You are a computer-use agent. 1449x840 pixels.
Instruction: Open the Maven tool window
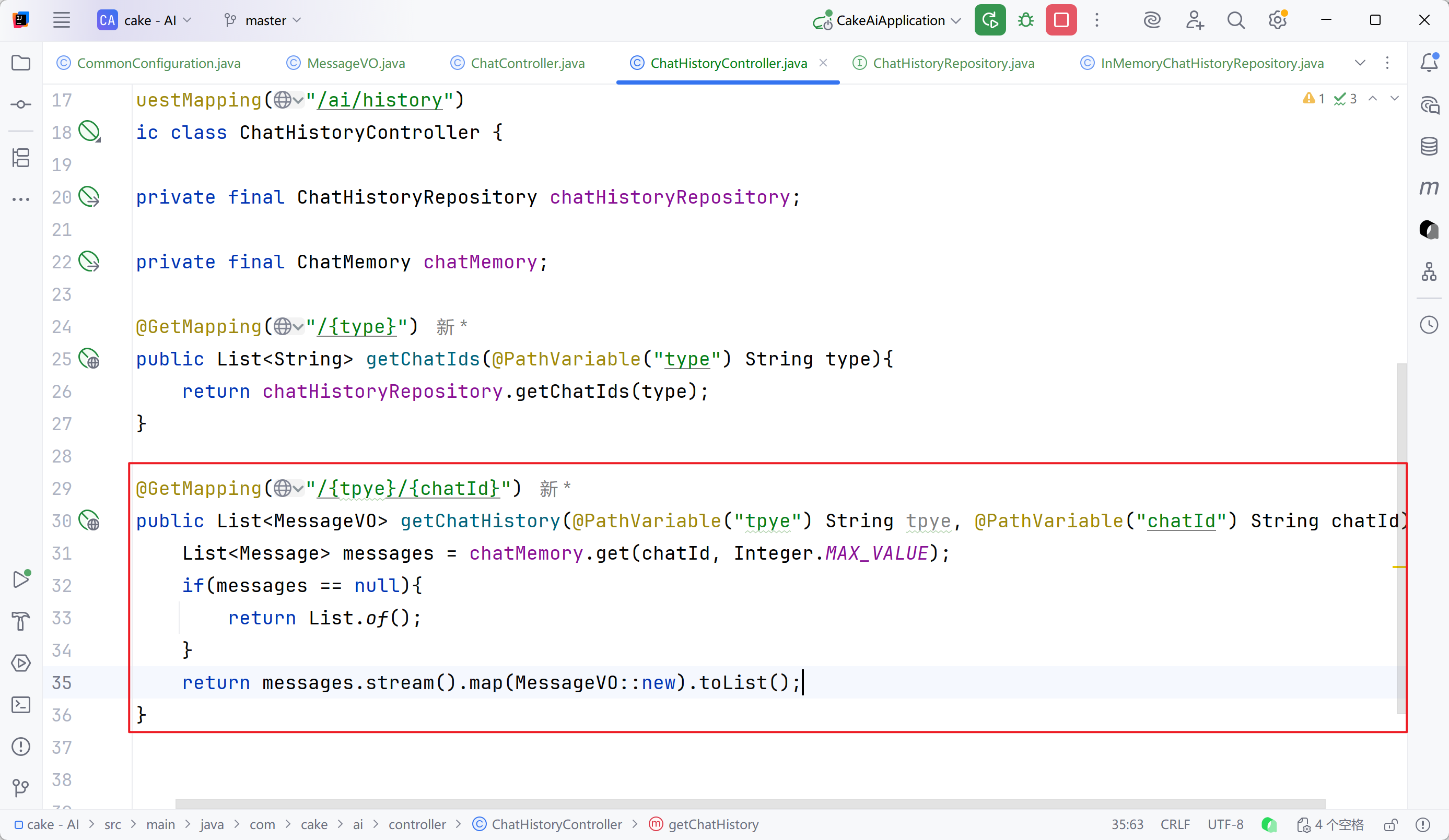(1429, 188)
